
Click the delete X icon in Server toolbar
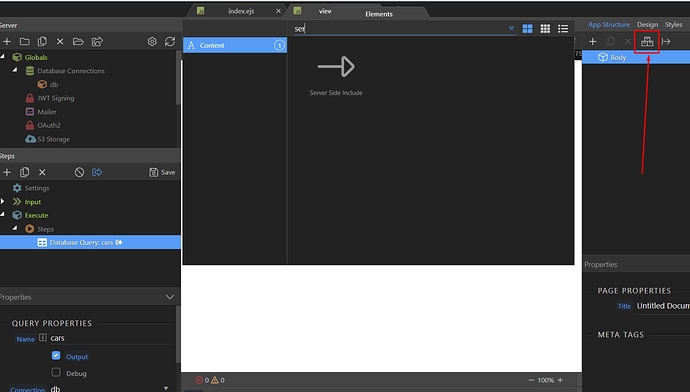tap(60, 41)
